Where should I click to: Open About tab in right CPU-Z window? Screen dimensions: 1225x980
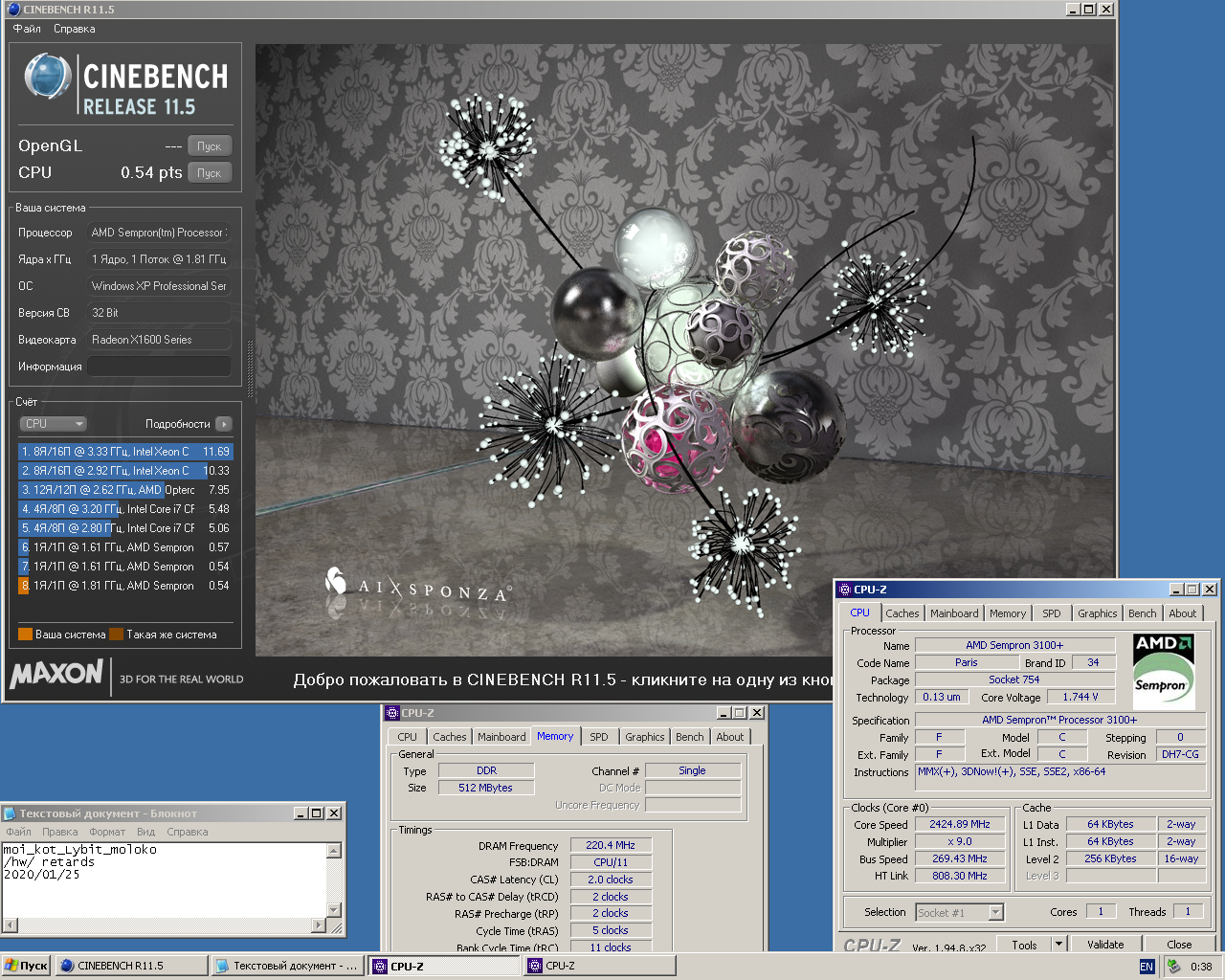click(1183, 613)
